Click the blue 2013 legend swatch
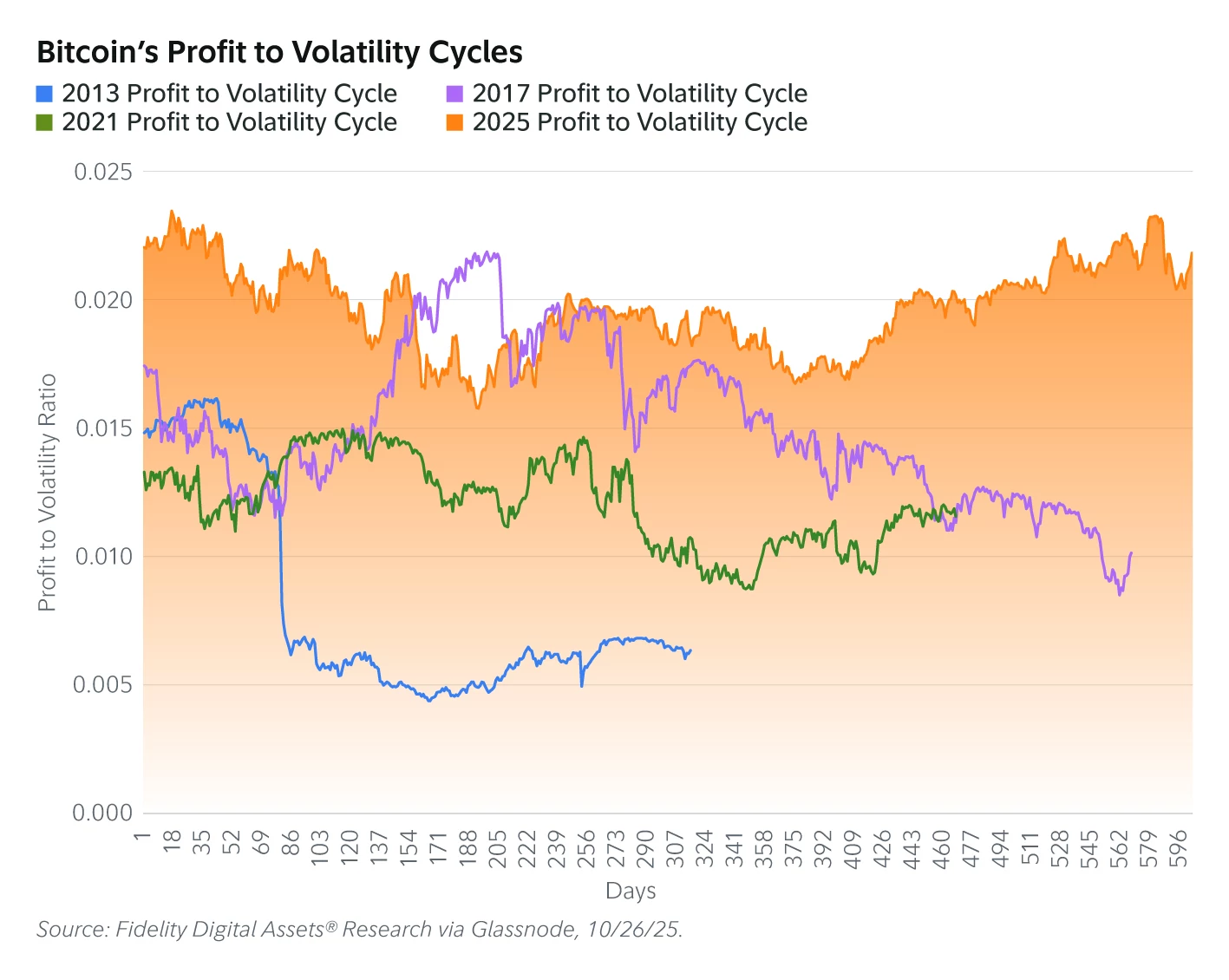 coord(44,94)
